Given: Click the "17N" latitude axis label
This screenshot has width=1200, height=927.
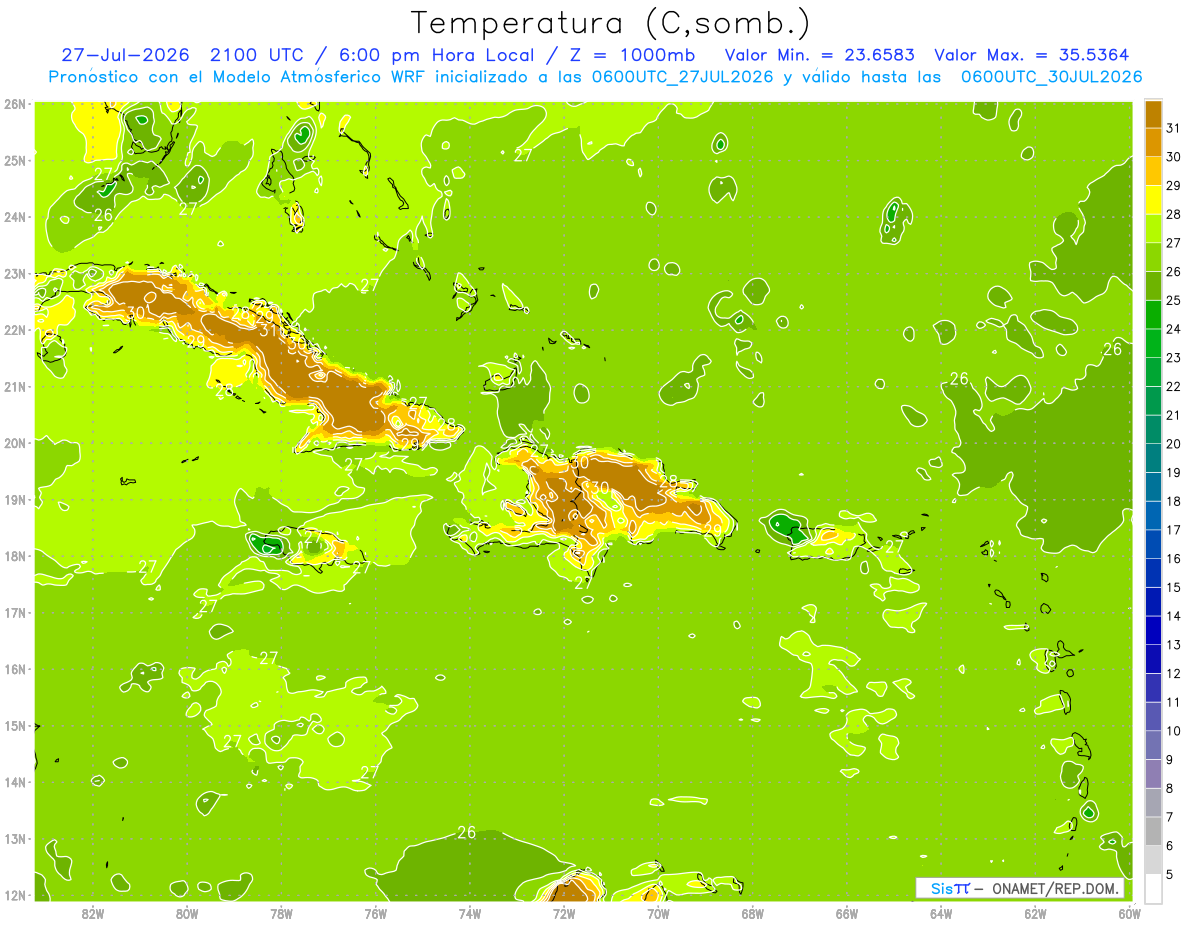Looking at the screenshot, I should click(15, 613).
